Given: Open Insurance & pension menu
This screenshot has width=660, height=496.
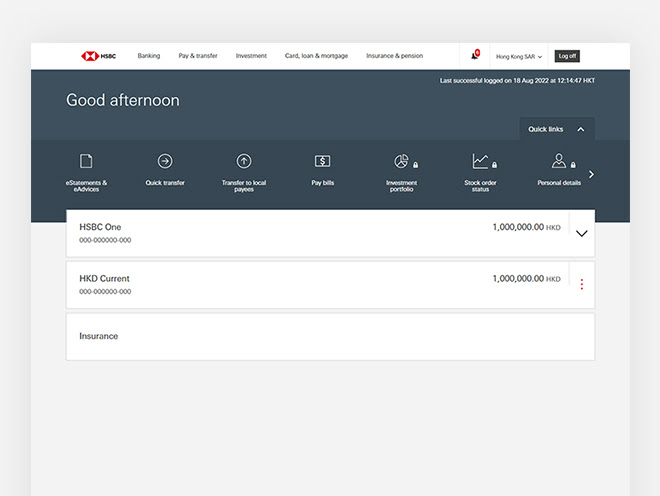Looking at the screenshot, I should [x=394, y=56].
